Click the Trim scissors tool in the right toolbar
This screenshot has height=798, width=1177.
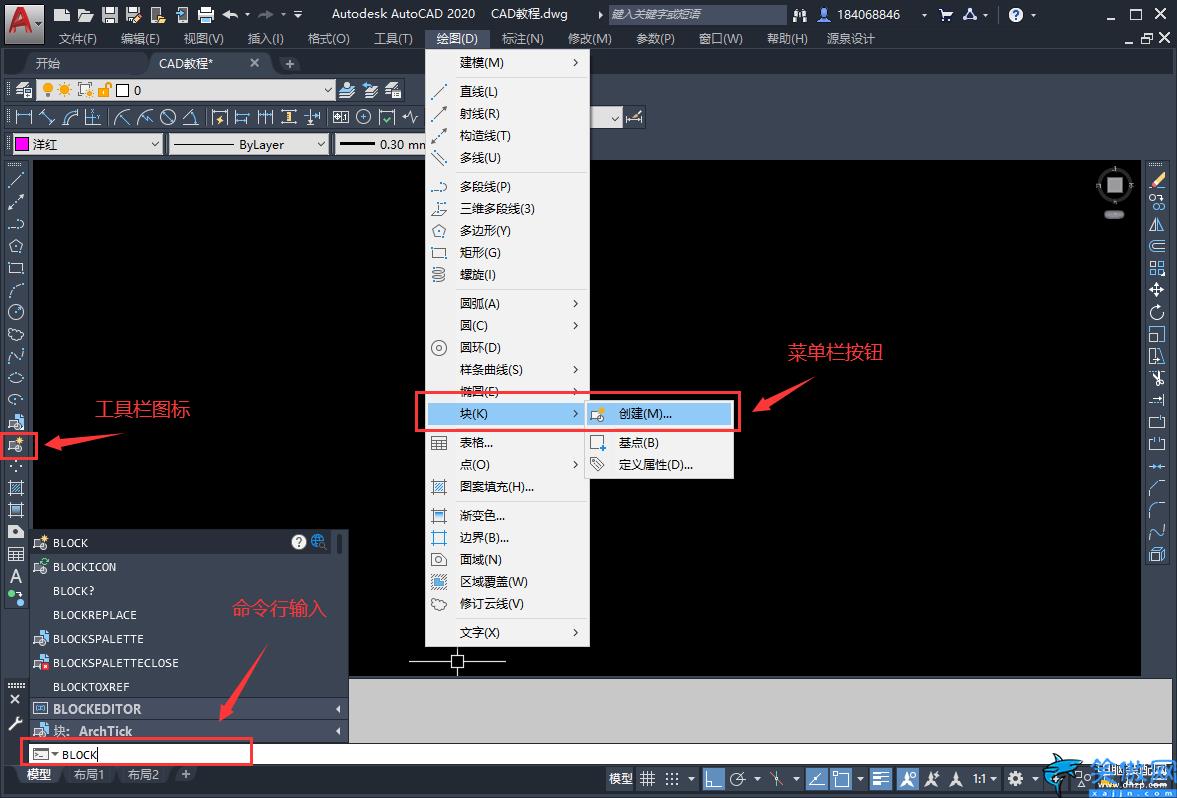point(1157,378)
